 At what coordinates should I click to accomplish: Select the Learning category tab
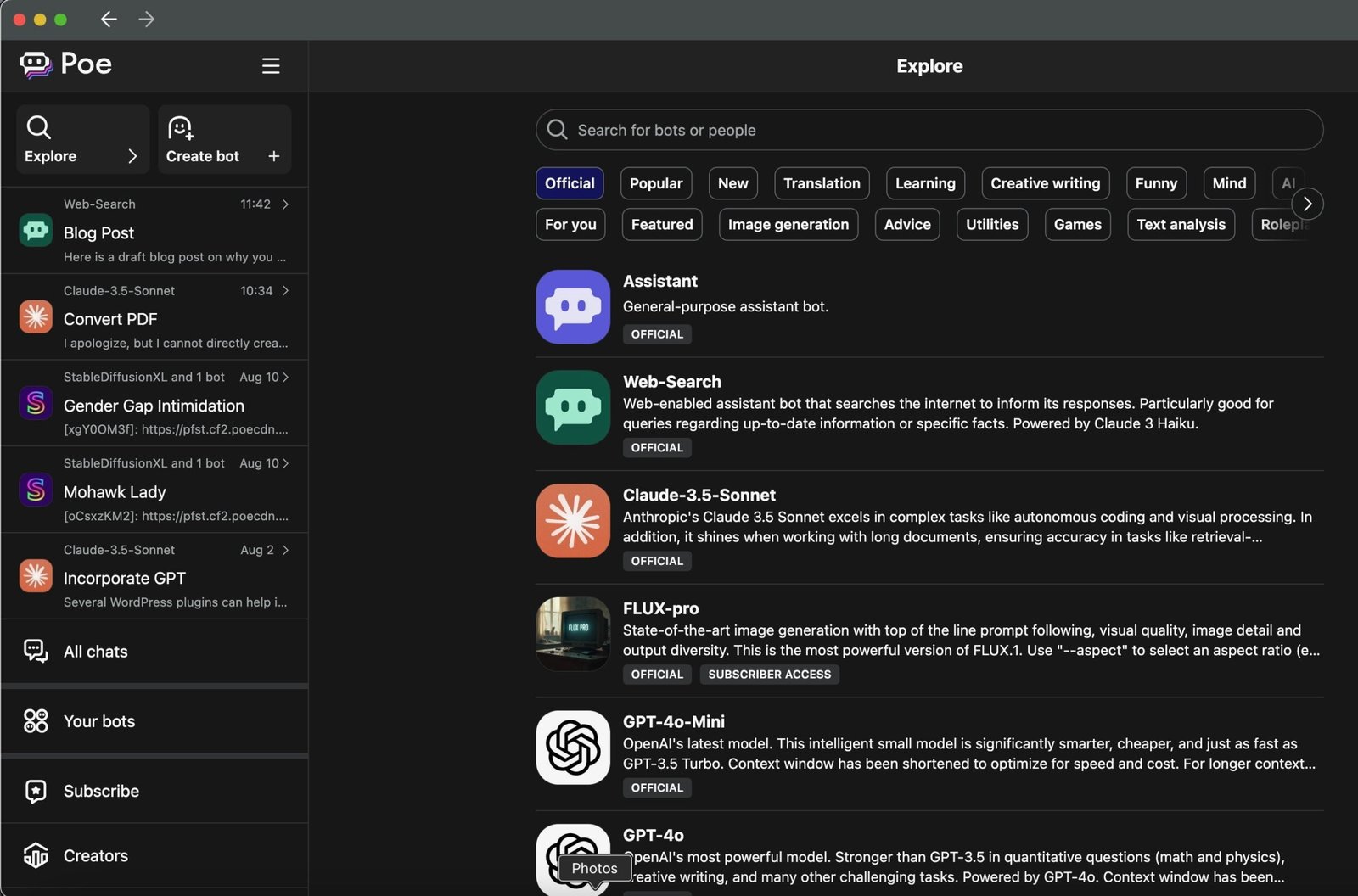(925, 183)
